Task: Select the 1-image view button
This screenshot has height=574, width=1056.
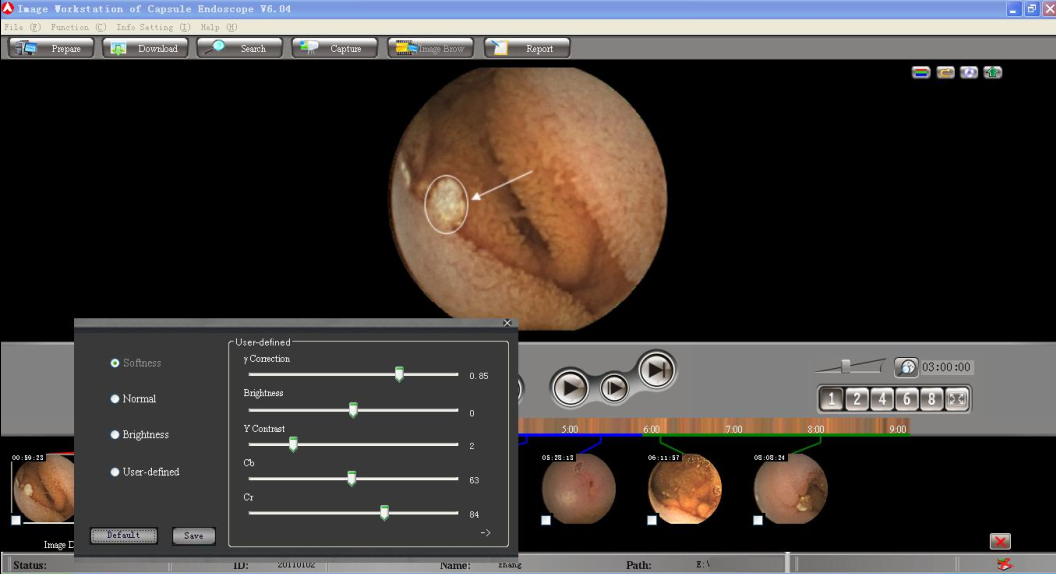Action: click(x=832, y=399)
